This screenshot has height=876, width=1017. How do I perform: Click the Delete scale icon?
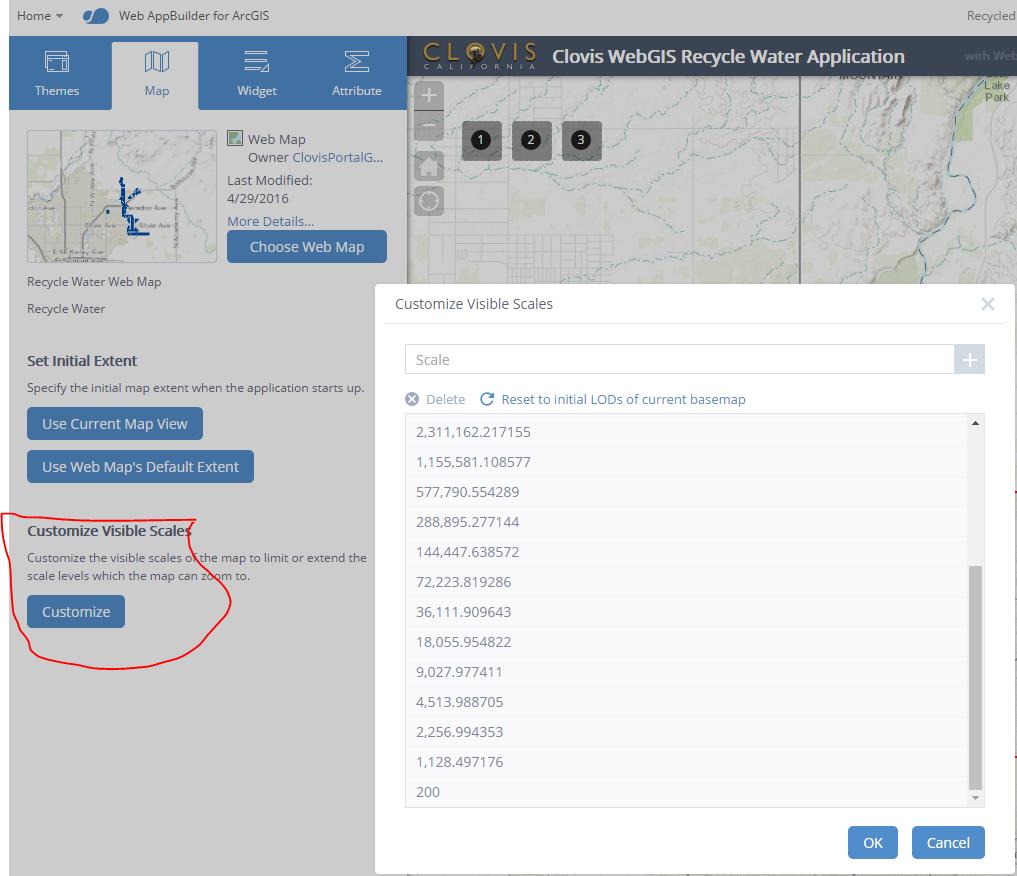pos(412,399)
